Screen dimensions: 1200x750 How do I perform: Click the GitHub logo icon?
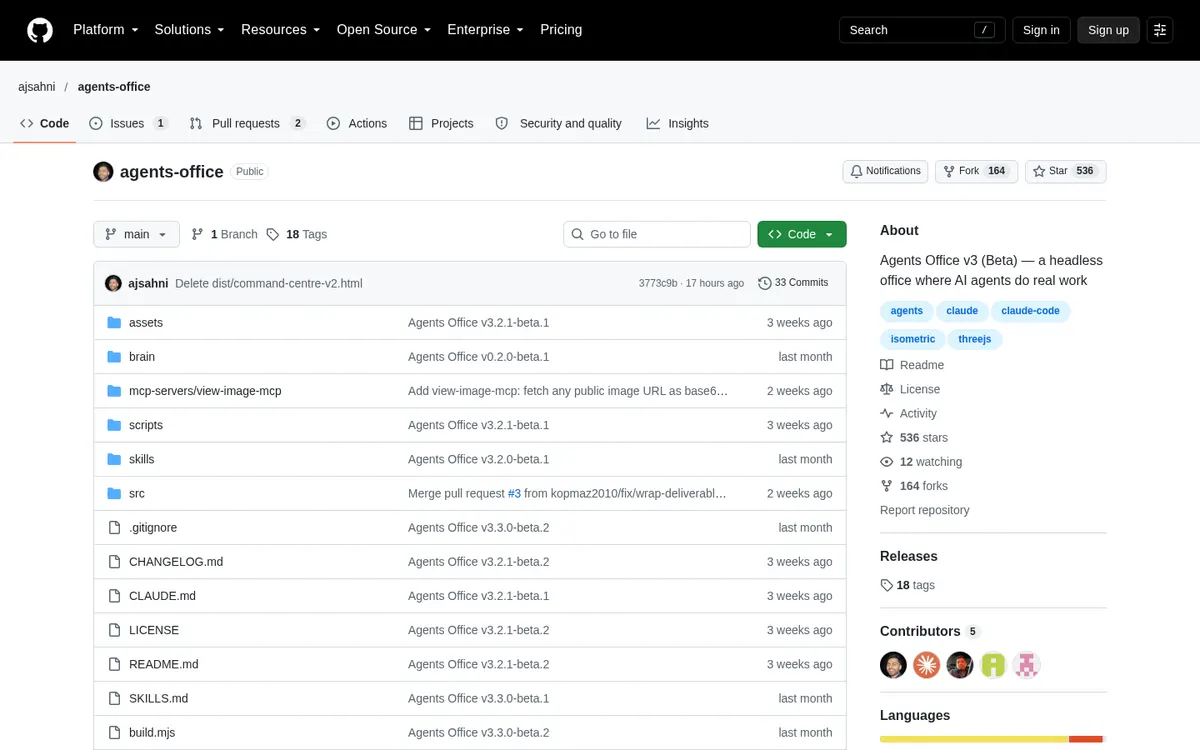tap(40, 30)
